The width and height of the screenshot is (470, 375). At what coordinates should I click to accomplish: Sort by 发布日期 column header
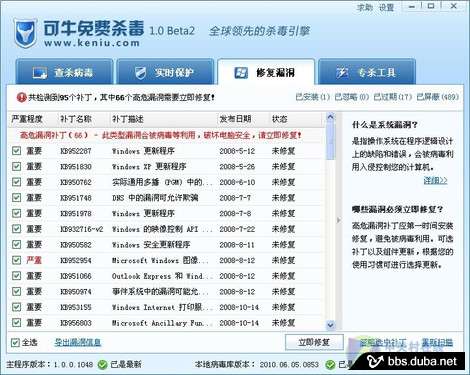[x=235, y=119]
